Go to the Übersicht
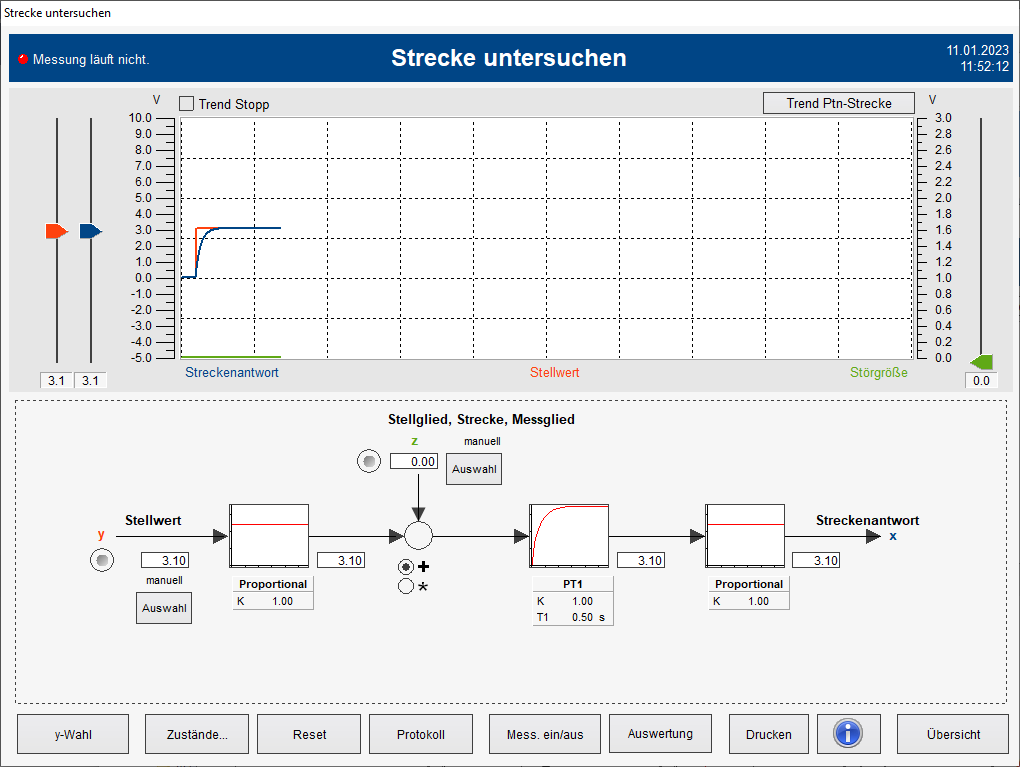Viewport: 1020px width, 767px height. tap(953, 734)
